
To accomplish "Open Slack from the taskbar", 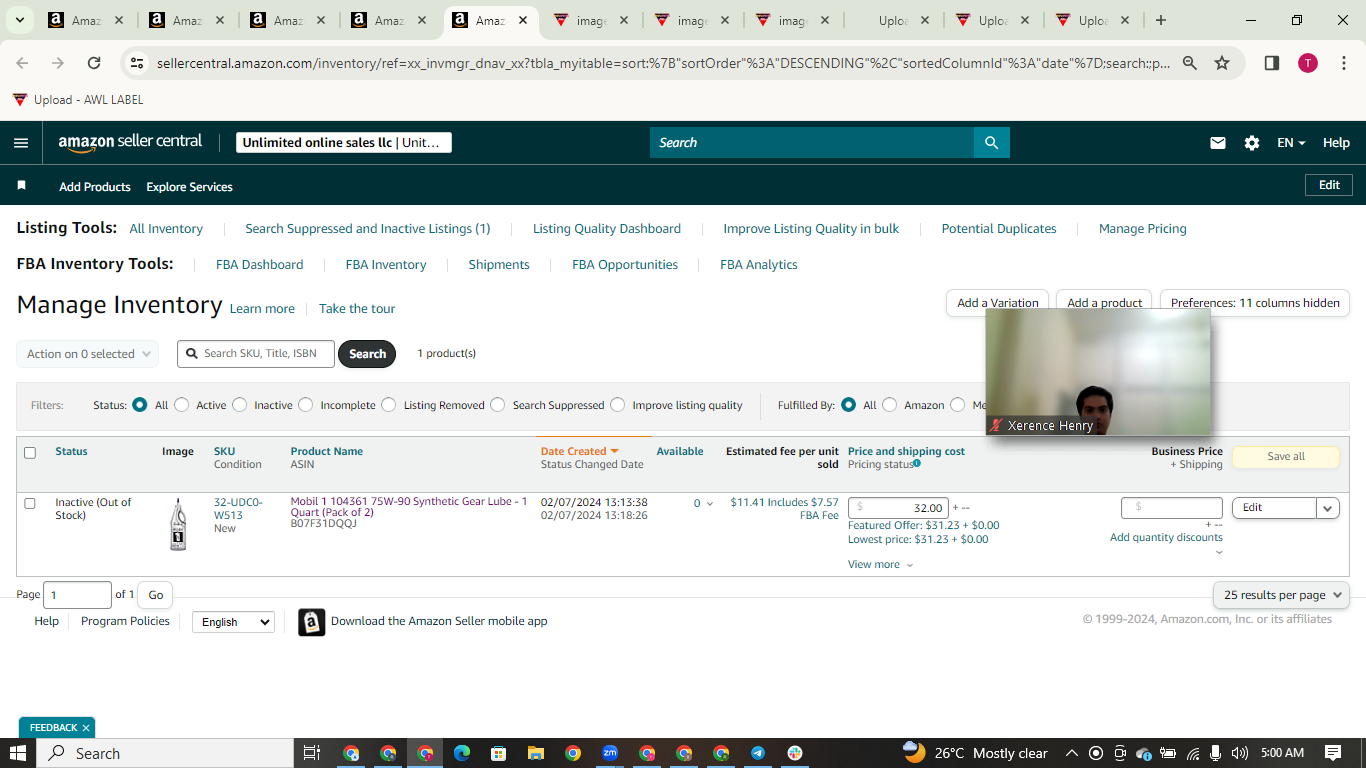I will click(x=795, y=753).
